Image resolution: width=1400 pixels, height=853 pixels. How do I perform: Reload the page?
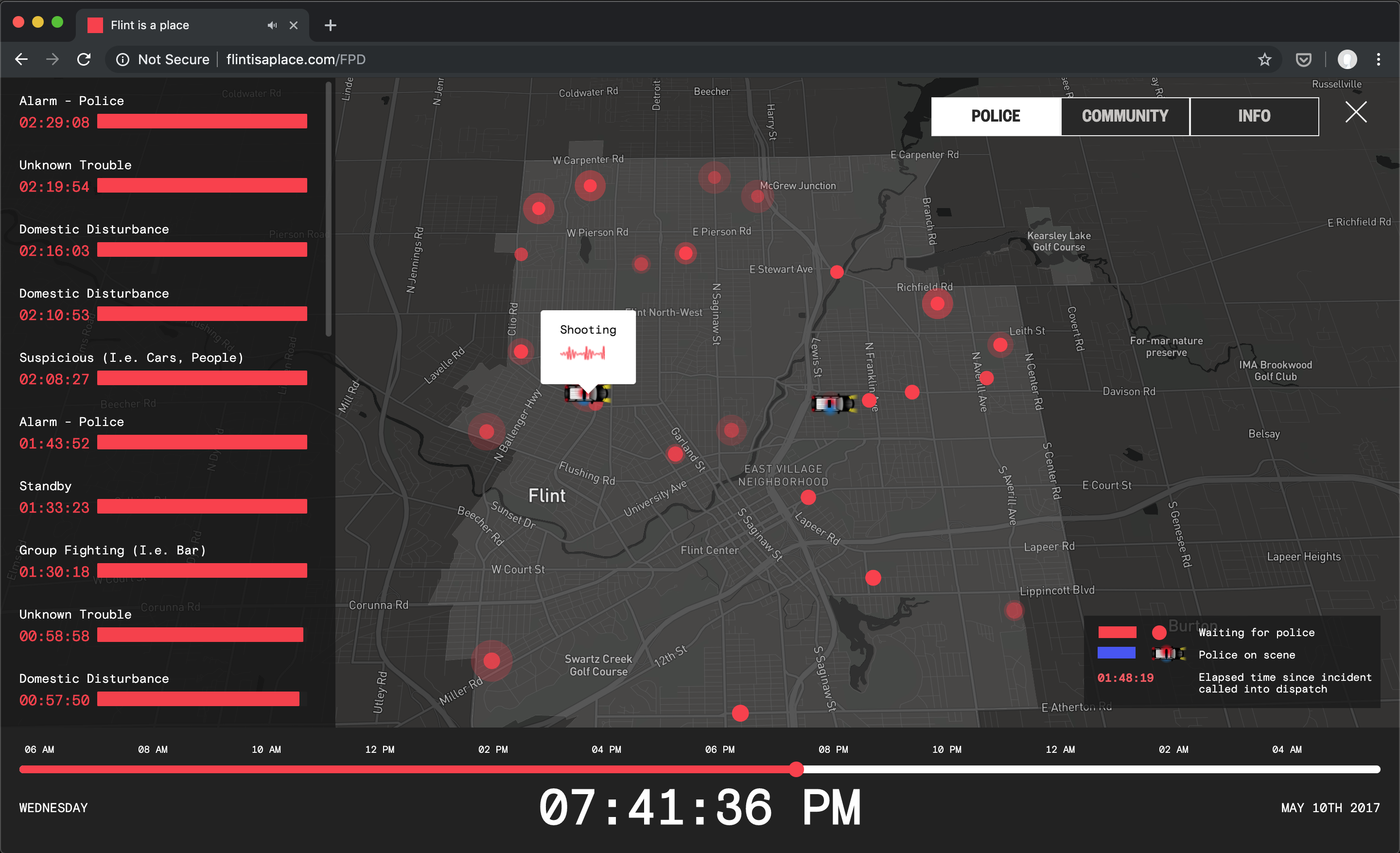[x=84, y=60]
